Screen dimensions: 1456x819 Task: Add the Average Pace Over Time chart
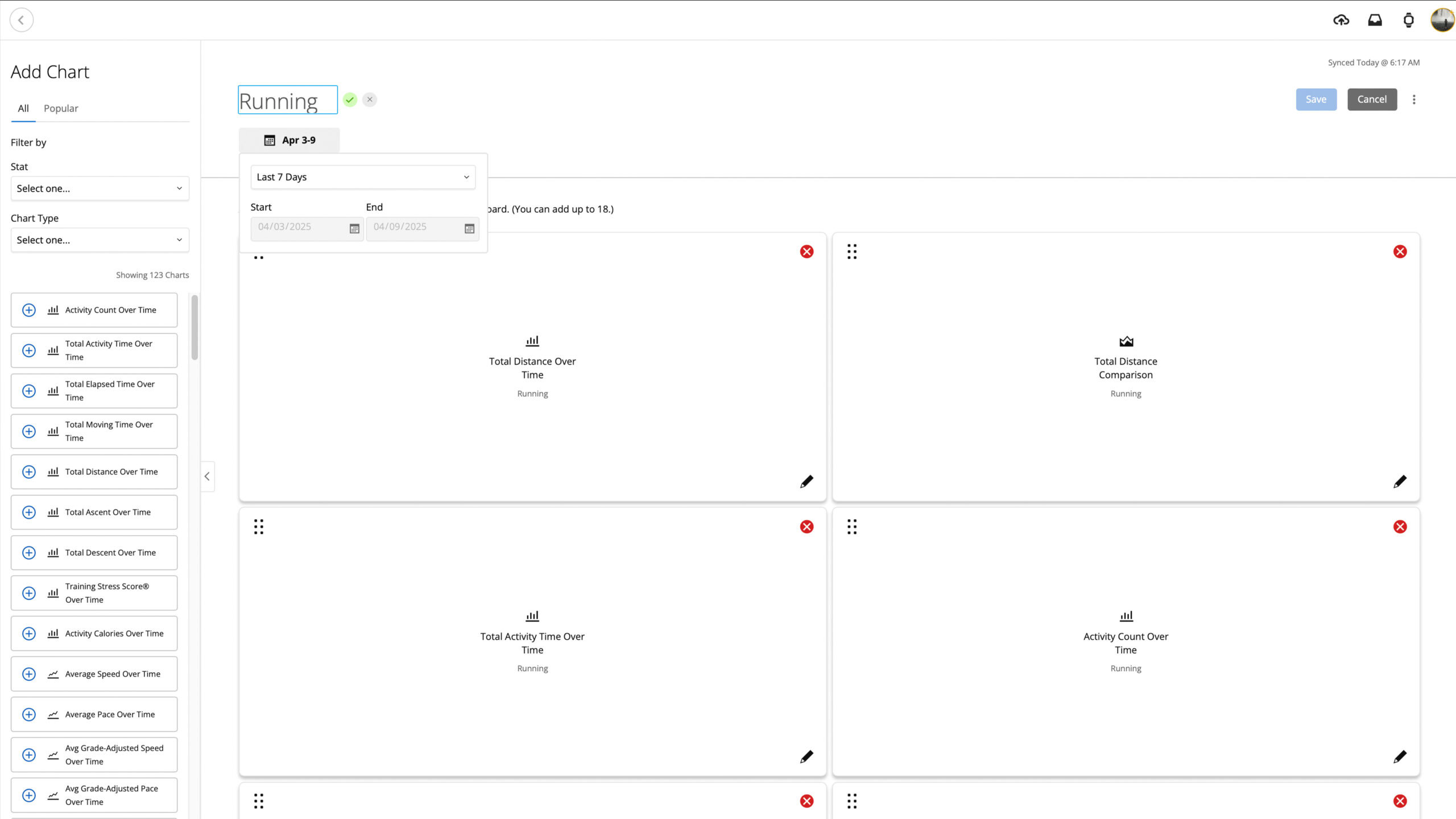[29, 714]
